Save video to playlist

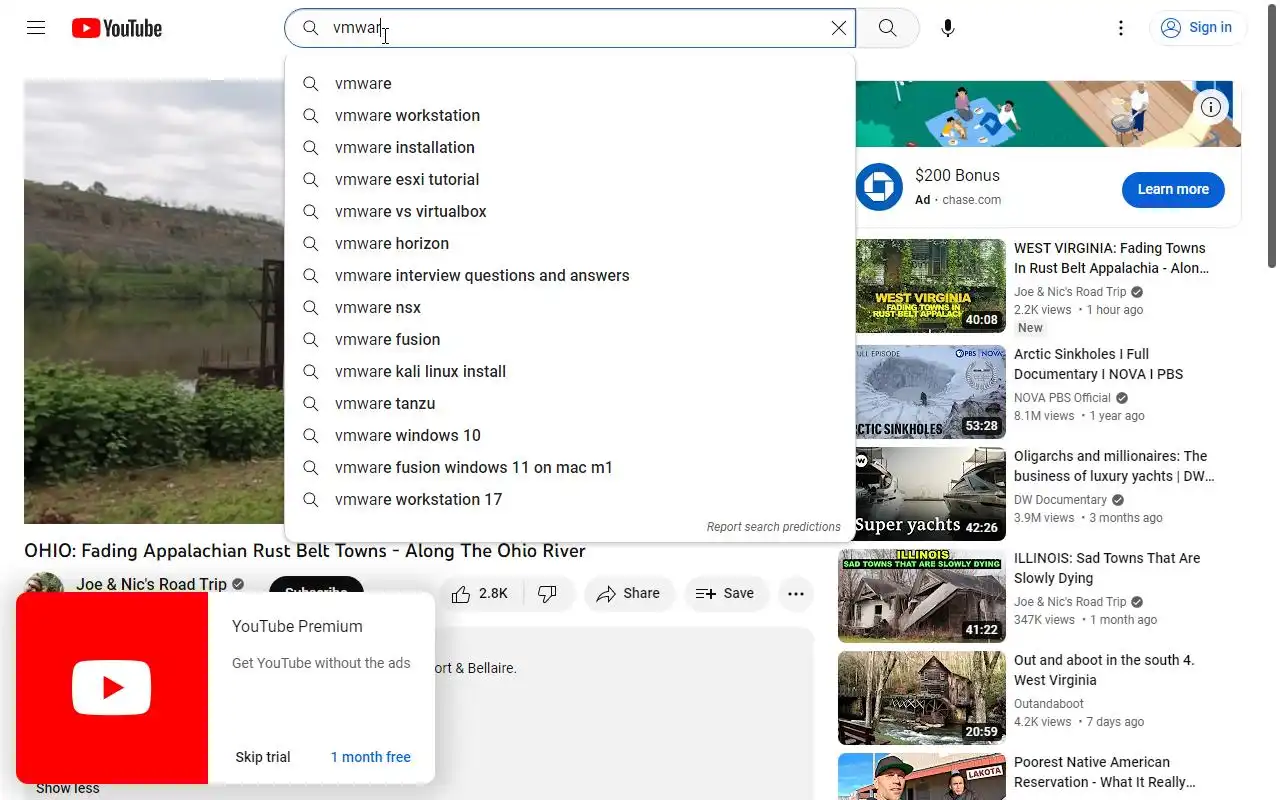point(726,594)
